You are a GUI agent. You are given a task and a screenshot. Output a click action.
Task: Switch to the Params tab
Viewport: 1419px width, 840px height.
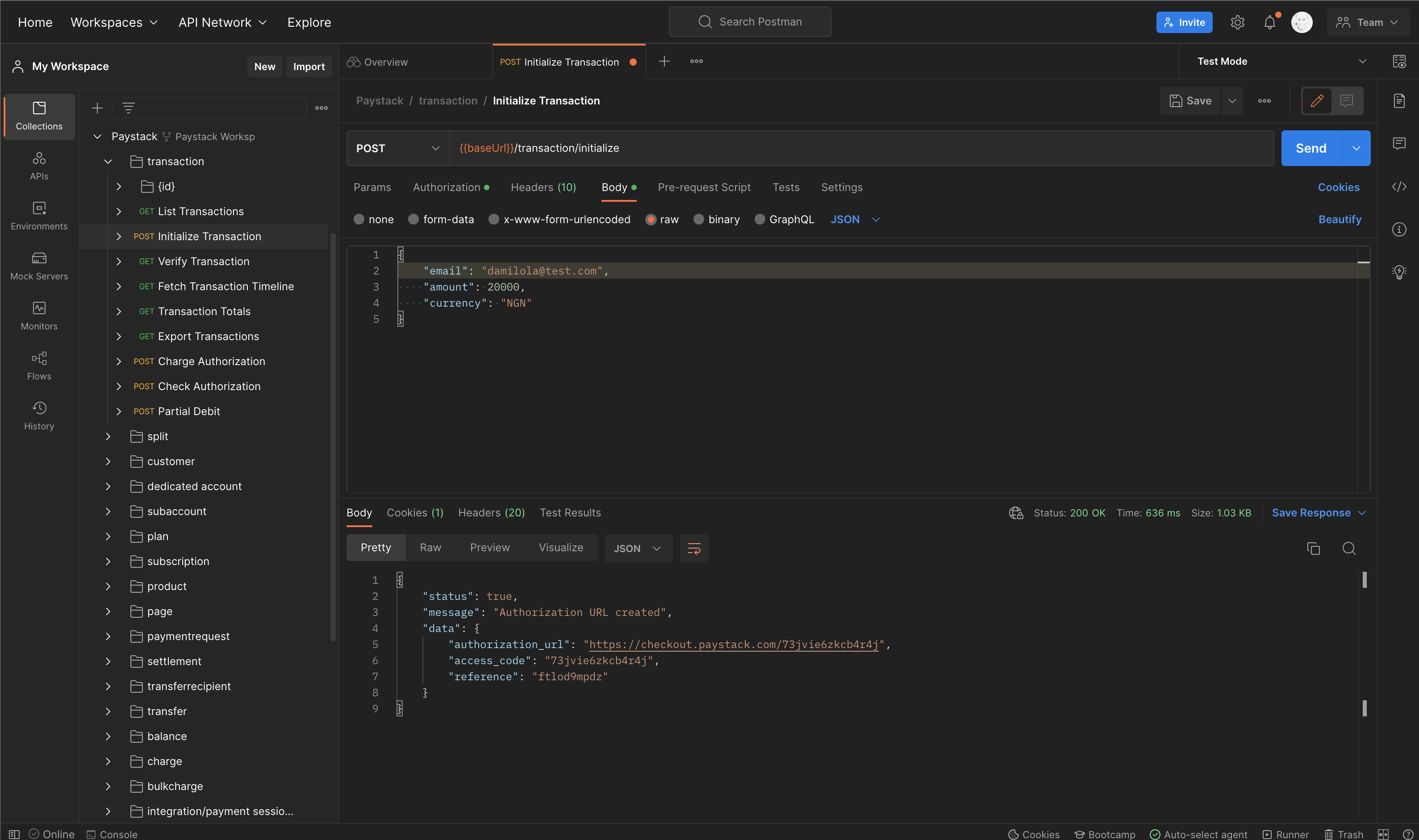point(372,187)
